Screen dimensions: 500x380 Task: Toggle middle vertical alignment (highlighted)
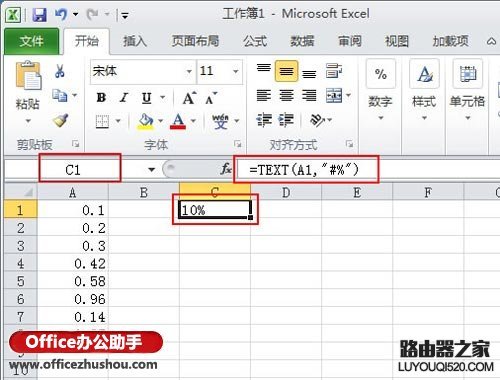(286, 71)
